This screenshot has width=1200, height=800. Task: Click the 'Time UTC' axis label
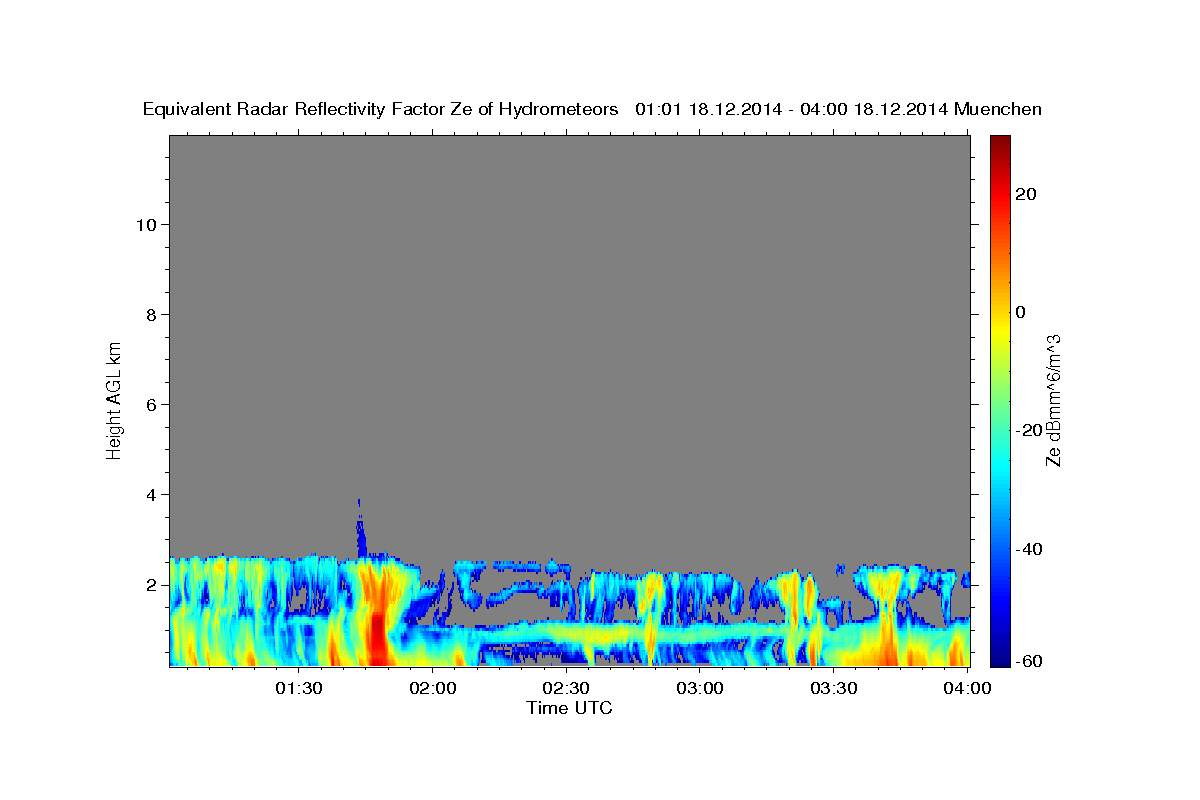[x=569, y=708]
